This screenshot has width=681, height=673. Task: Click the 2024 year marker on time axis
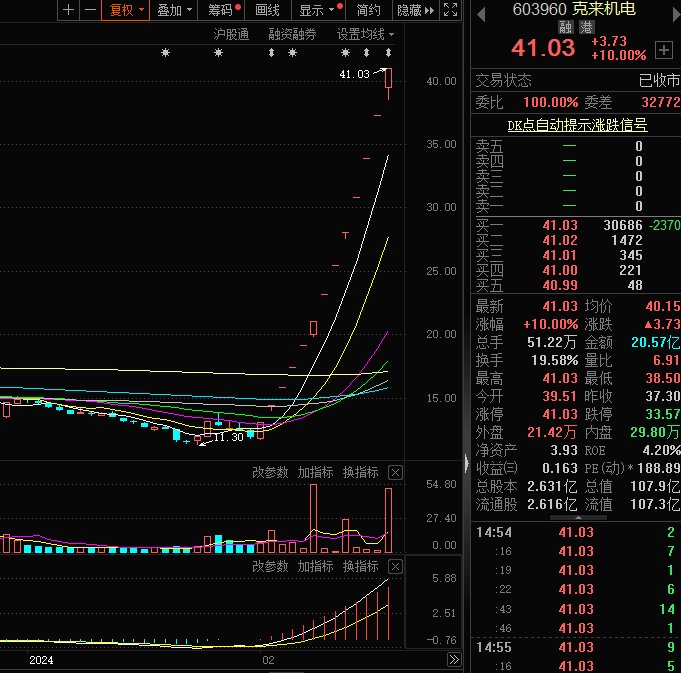tap(41, 660)
